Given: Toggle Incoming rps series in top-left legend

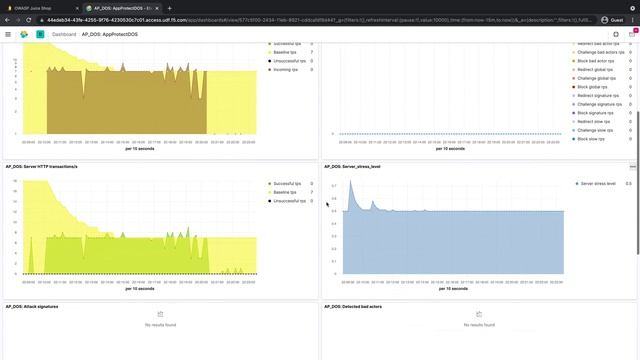Looking at the screenshot, I should tap(285, 70).
